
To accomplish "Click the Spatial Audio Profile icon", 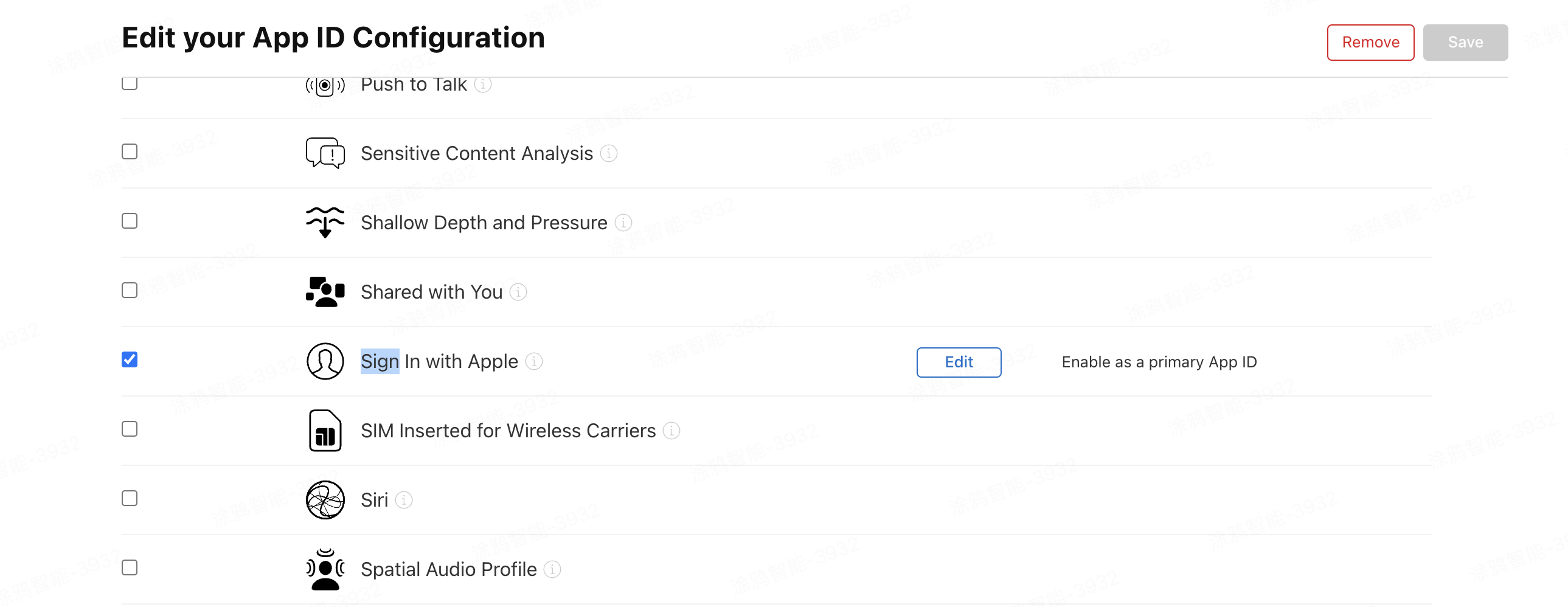I will click(x=325, y=569).
